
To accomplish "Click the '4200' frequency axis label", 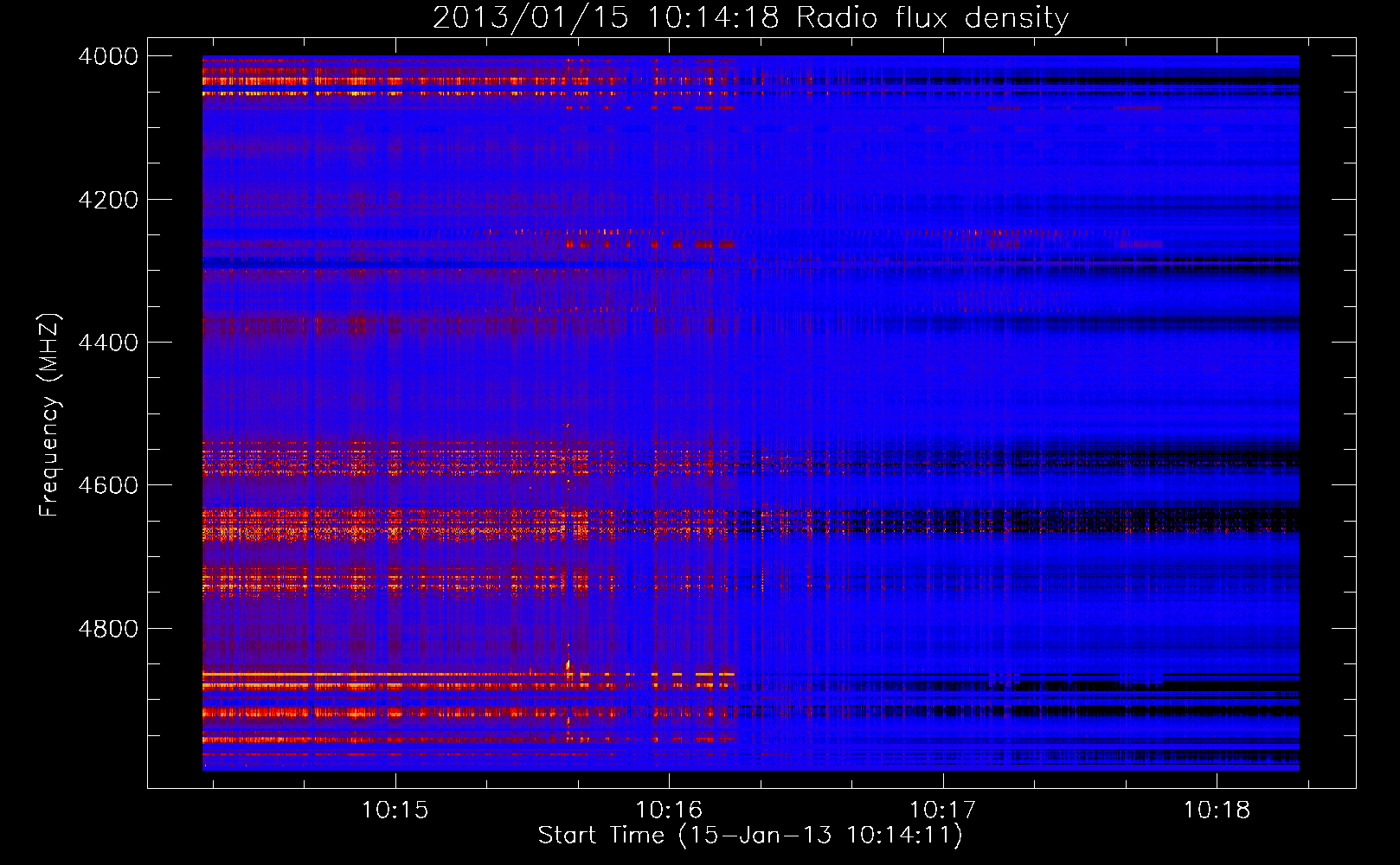I will tap(108, 200).
